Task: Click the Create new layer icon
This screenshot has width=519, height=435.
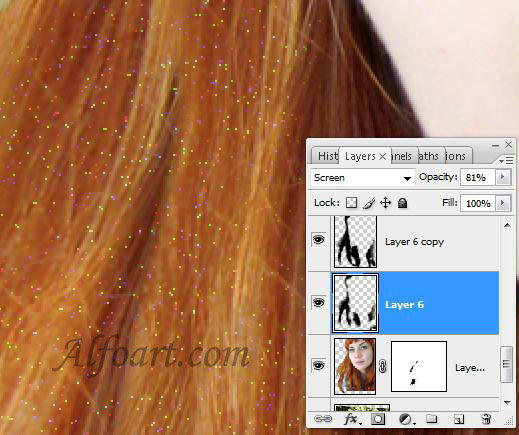Action: tap(459, 419)
